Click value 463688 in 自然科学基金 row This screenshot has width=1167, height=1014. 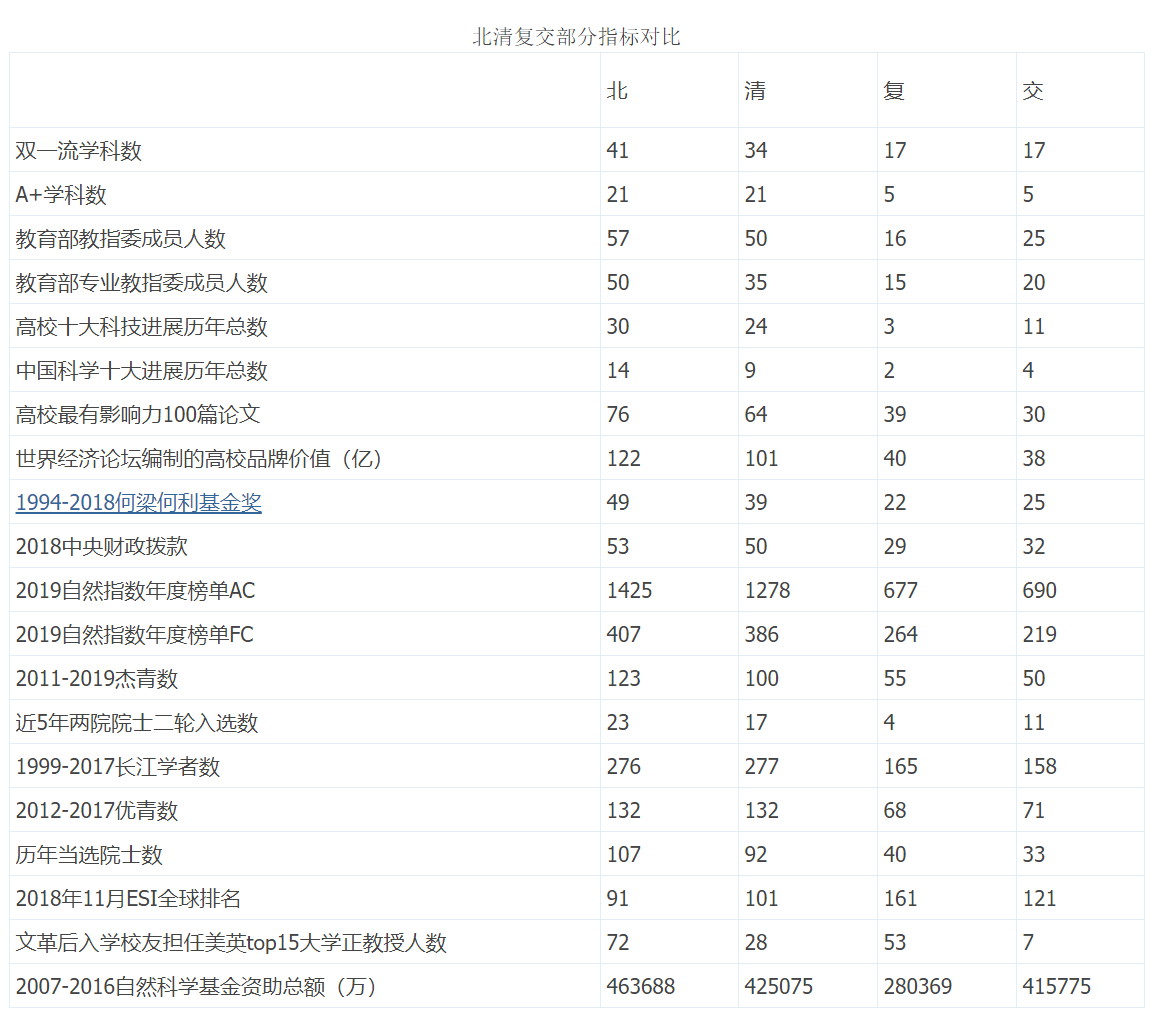[x=641, y=986]
